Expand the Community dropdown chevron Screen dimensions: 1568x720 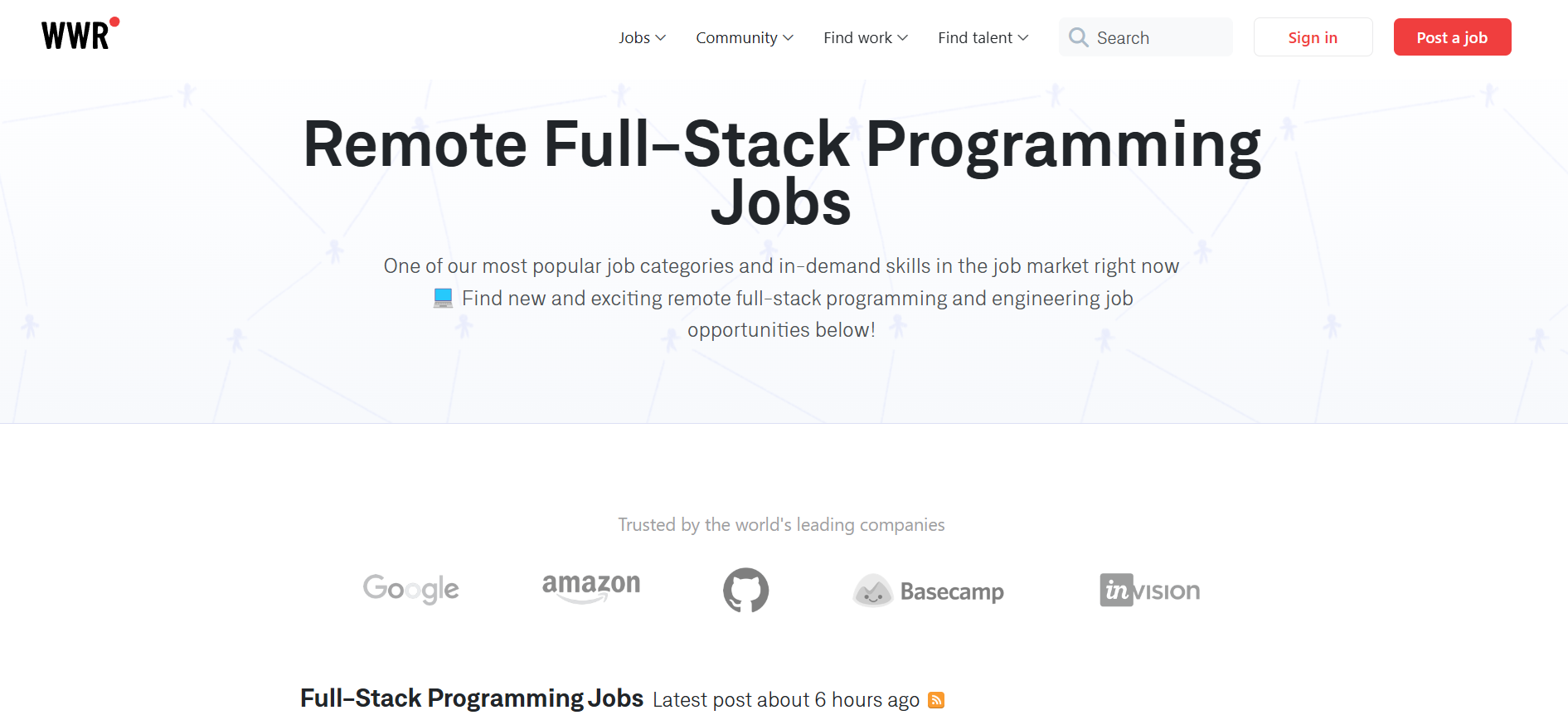pos(789,37)
